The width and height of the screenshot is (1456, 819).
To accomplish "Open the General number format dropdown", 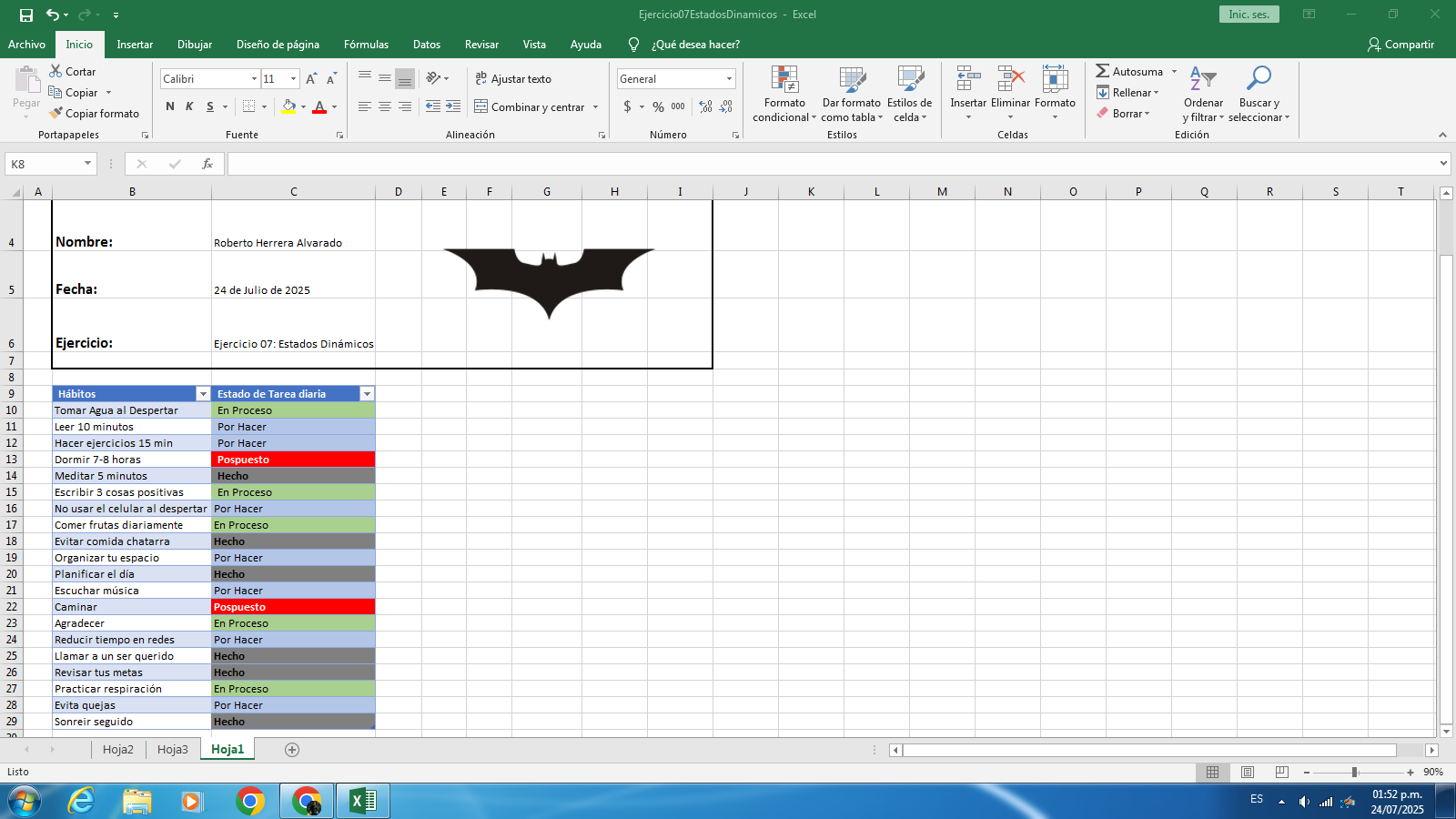I will (729, 79).
